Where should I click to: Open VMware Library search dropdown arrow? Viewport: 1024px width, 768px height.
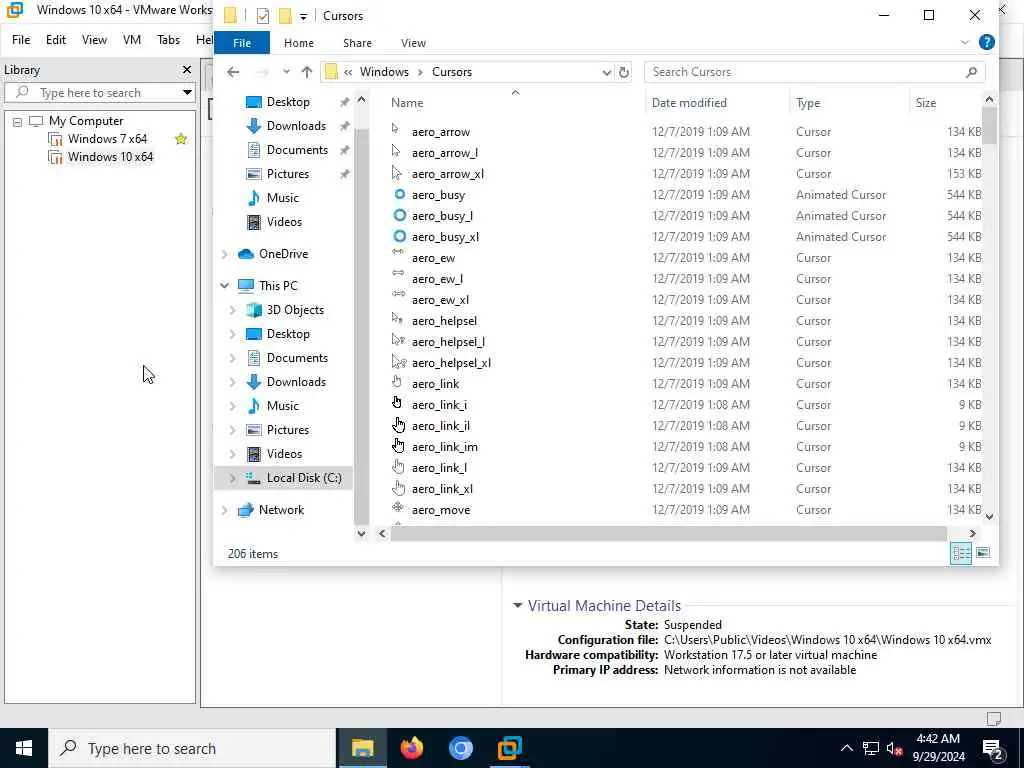pyautogui.click(x=187, y=92)
